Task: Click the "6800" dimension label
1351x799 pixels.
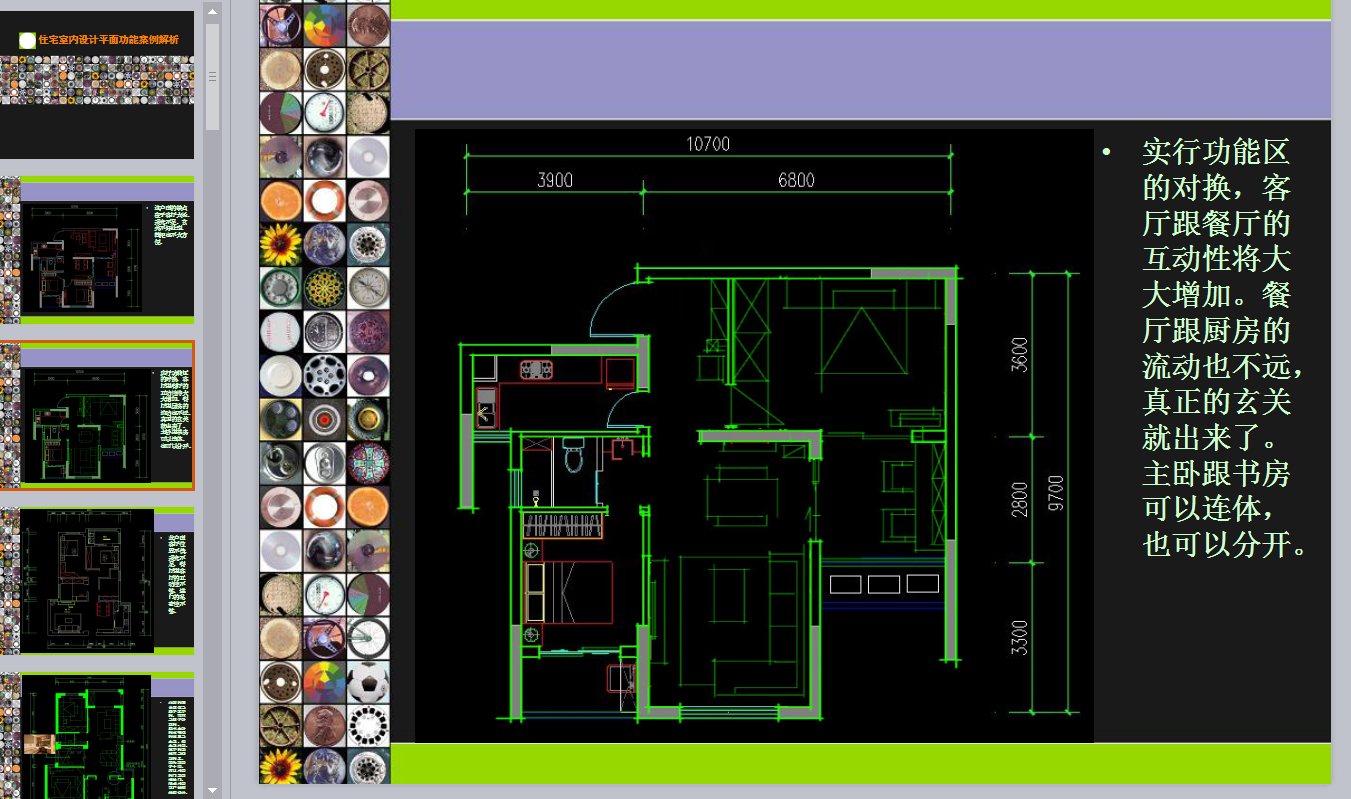Action: pyautogui.click(x=796, y=180)
